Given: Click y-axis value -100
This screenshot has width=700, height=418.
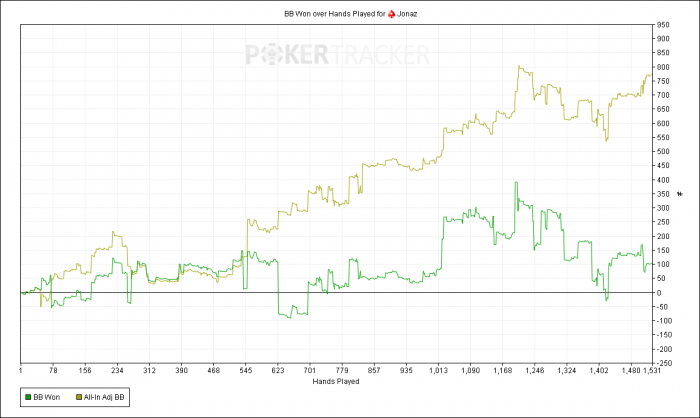Looking at the screenshot, I should [x=664, y=321].
